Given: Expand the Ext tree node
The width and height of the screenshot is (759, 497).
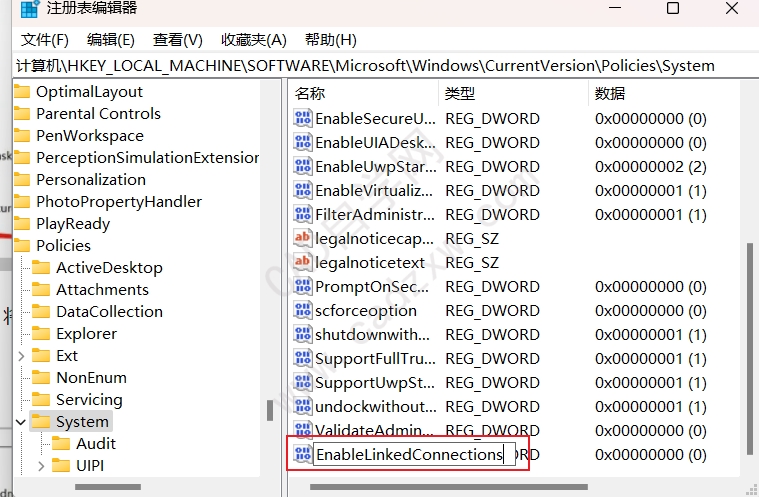Looking at the screenshot, I should pos(21,356).
